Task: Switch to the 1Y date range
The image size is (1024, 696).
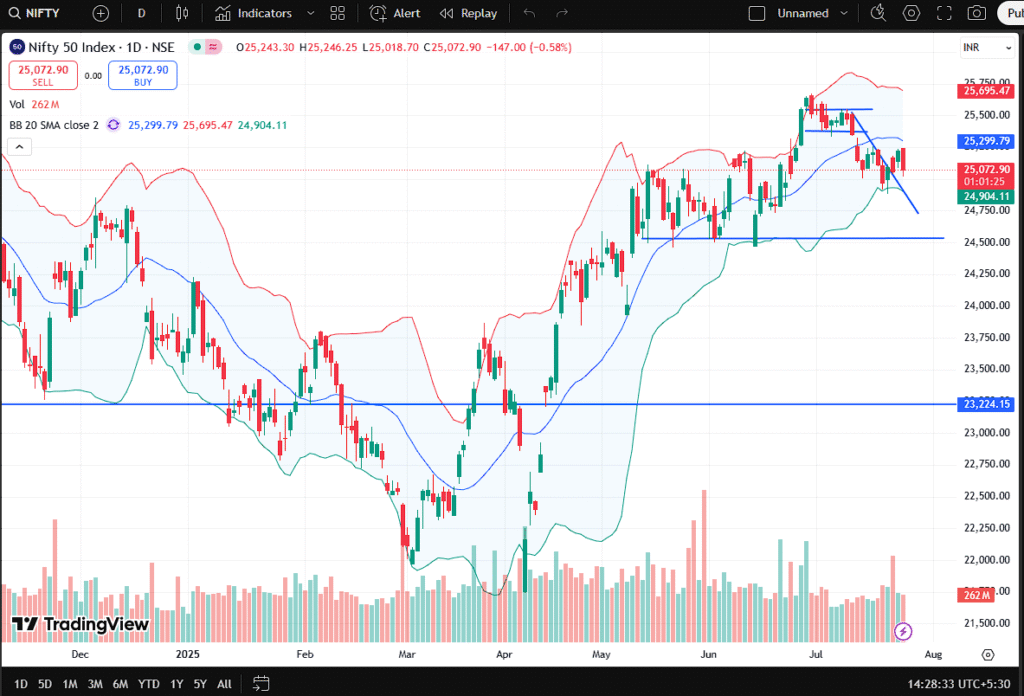Action: pyautogui.click(x=176, y=684)
